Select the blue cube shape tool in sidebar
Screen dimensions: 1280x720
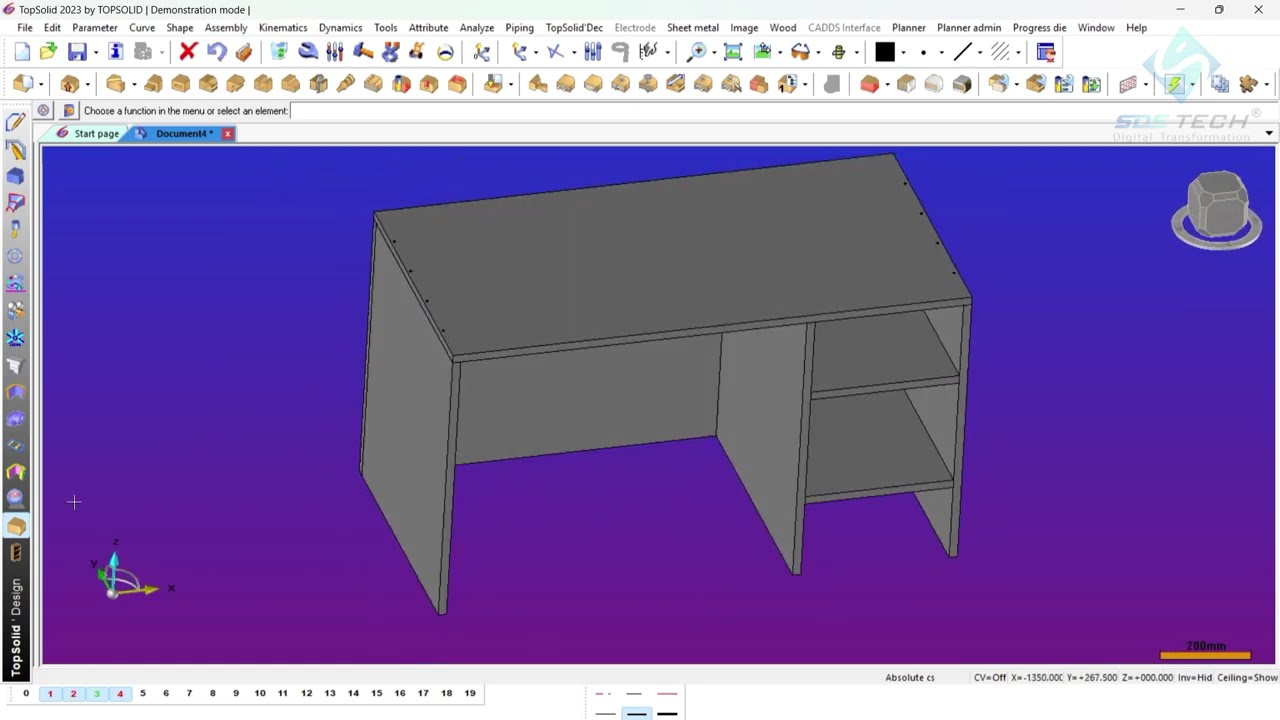pos(15,176)
